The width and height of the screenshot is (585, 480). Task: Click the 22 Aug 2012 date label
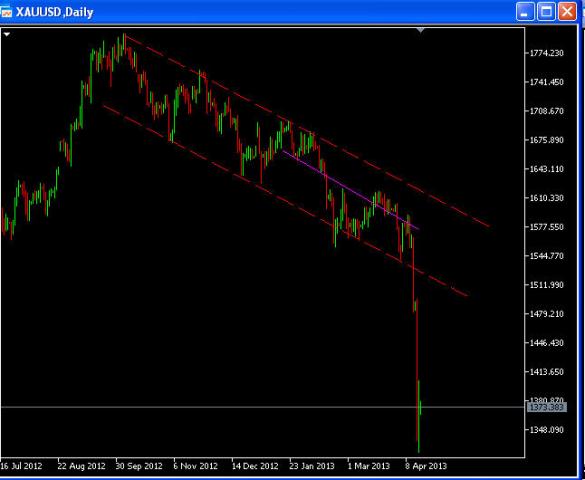pos(81,466)
